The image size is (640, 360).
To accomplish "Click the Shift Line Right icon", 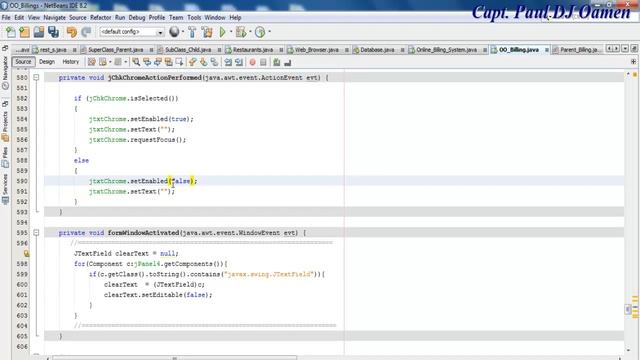I will [x=239, y=62].
